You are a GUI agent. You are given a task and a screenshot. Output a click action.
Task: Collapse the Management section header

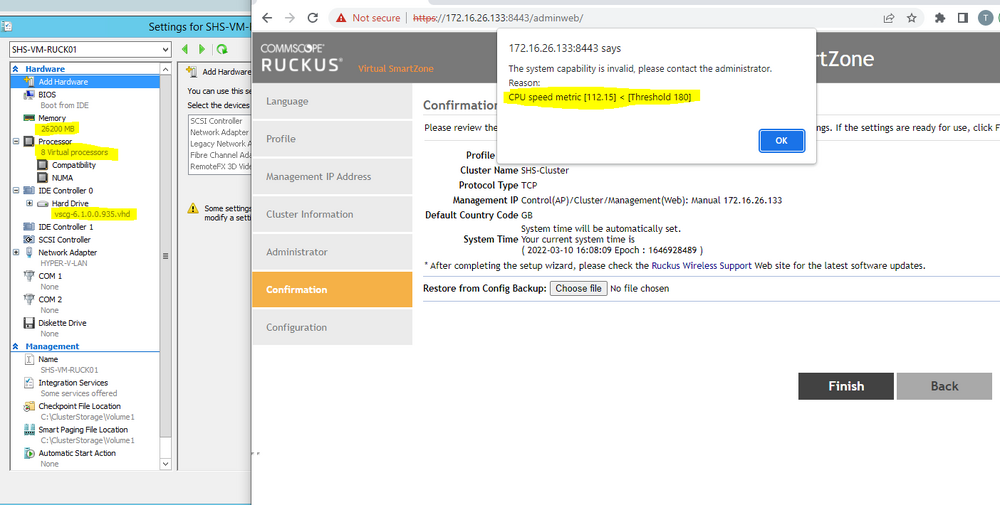(x=15, y=347)
